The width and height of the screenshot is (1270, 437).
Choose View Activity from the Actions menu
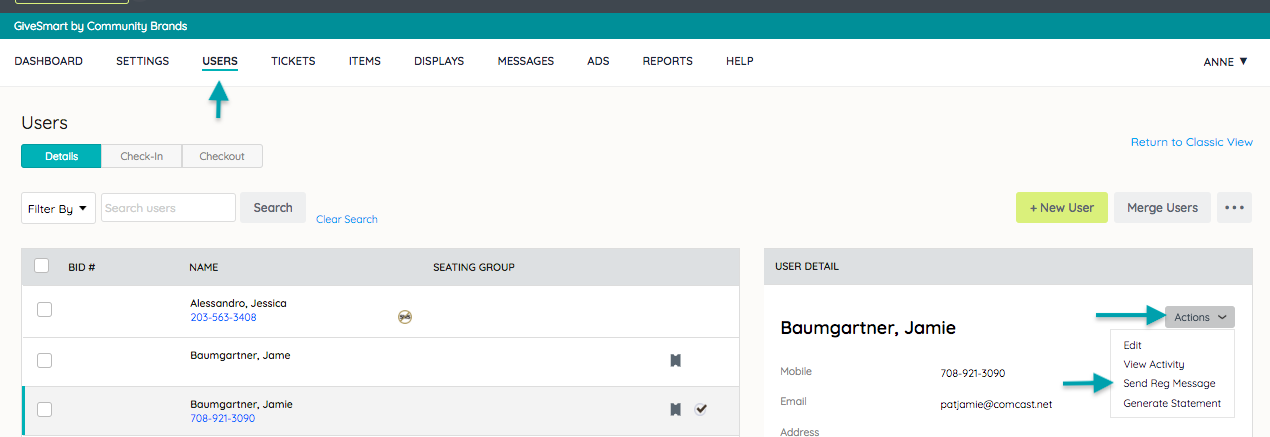click(1153, 365)
